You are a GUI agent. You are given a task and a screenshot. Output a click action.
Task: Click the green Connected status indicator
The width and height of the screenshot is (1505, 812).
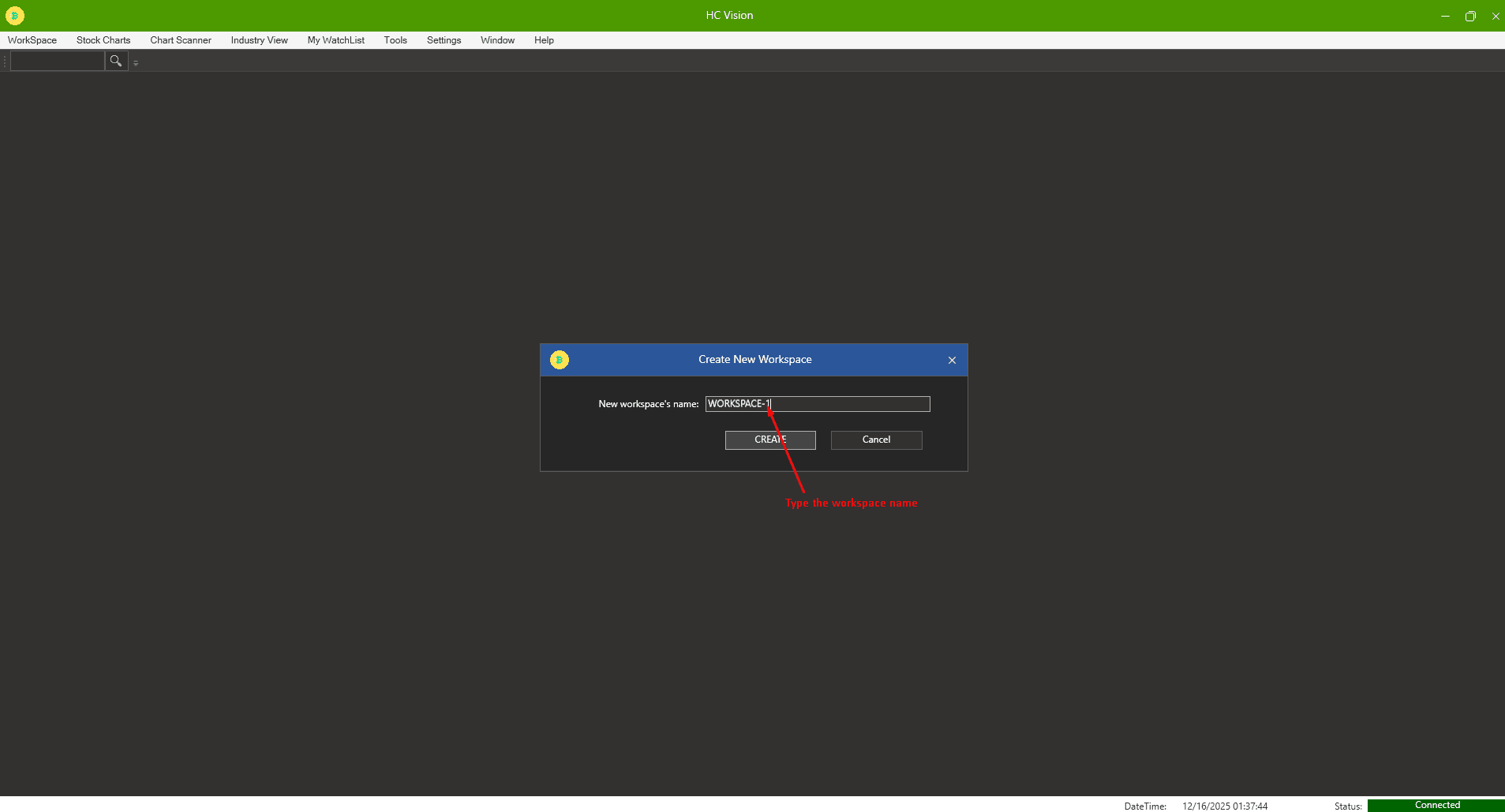coord(1436,805)
